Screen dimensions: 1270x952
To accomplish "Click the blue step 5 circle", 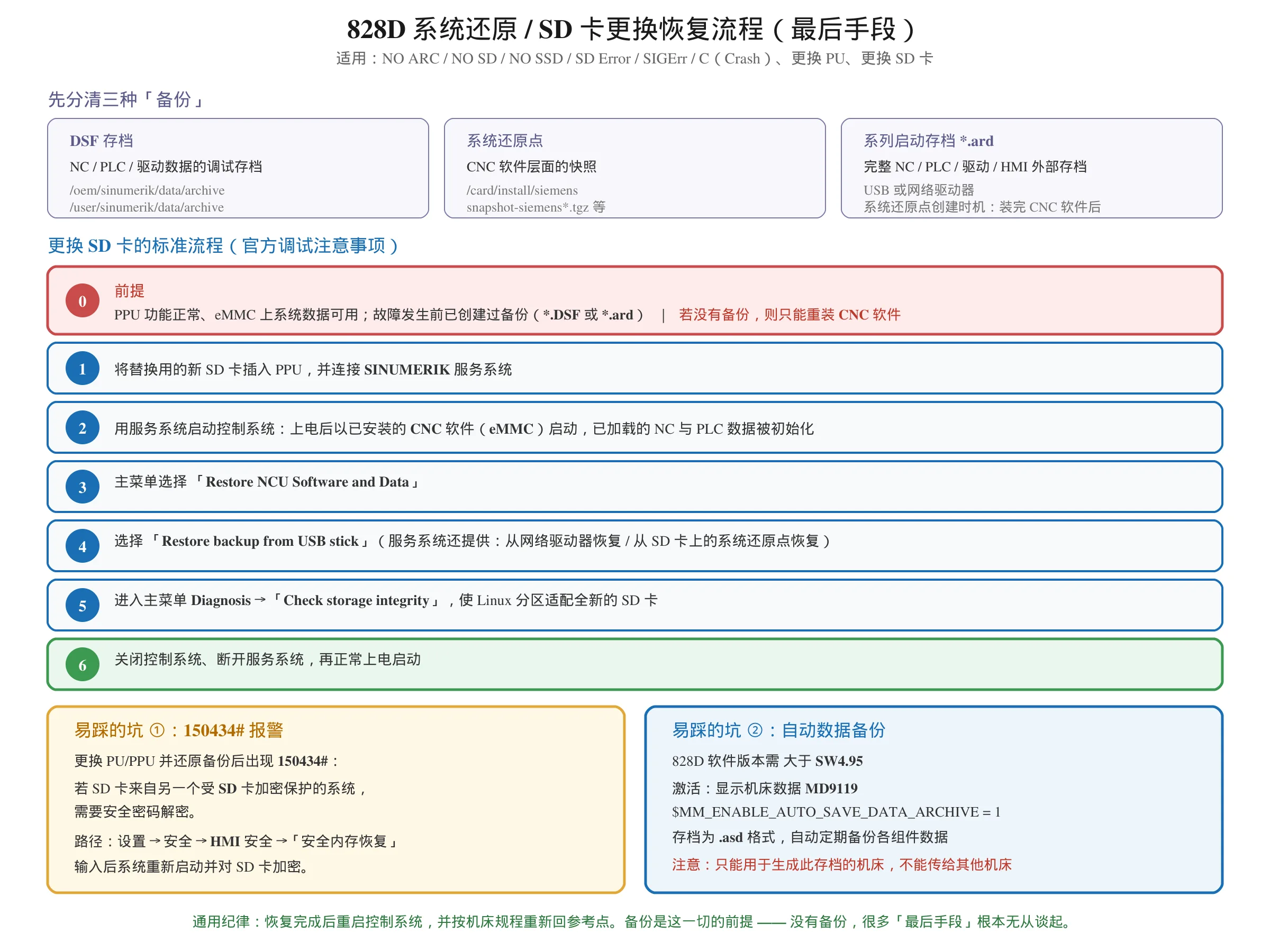I will [x=83, y=605].
